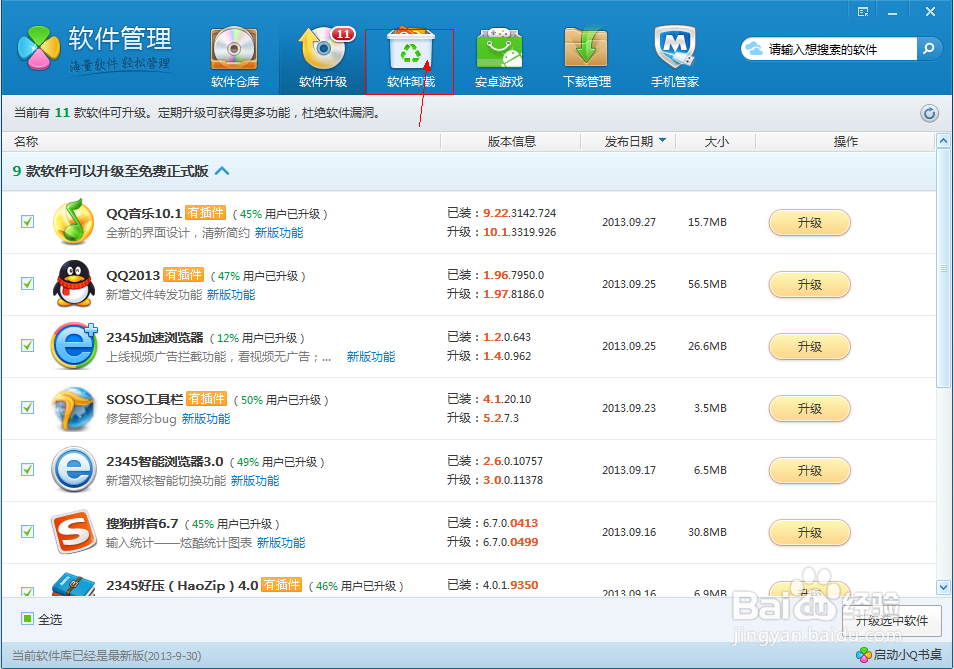Image resolution: width=954 pixels, height=669 pixels.
Task: Click the 2345好压 HaoZip icon
Action: coord(74,584)
